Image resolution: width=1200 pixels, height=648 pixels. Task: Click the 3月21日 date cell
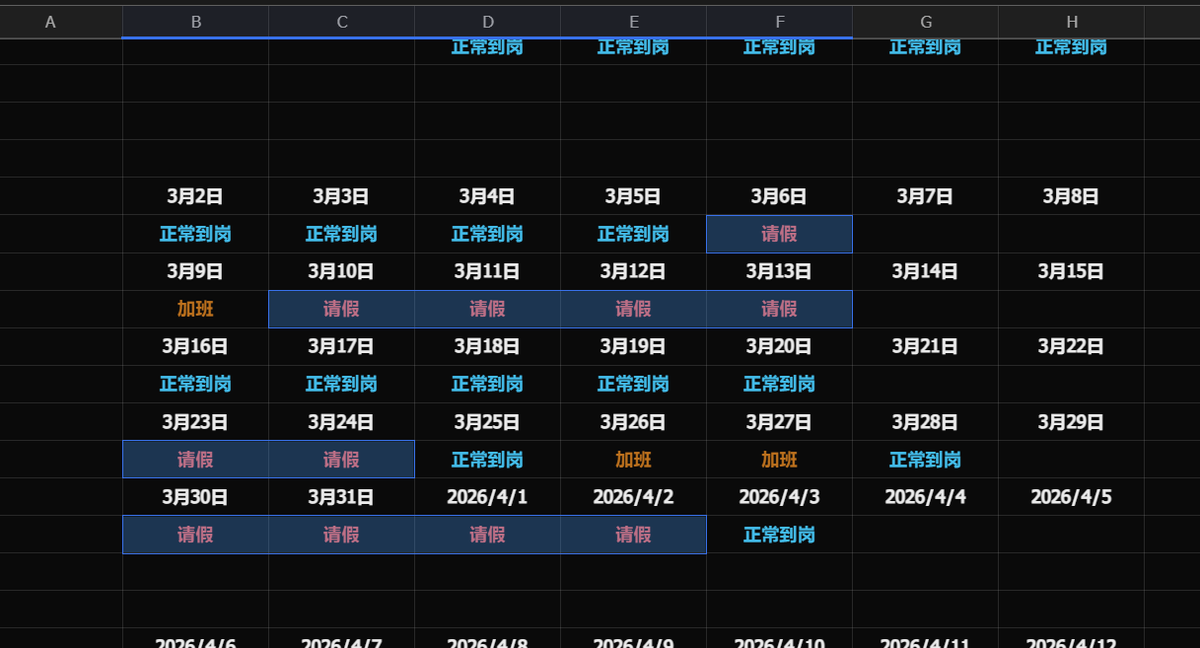tap(926, 347)
